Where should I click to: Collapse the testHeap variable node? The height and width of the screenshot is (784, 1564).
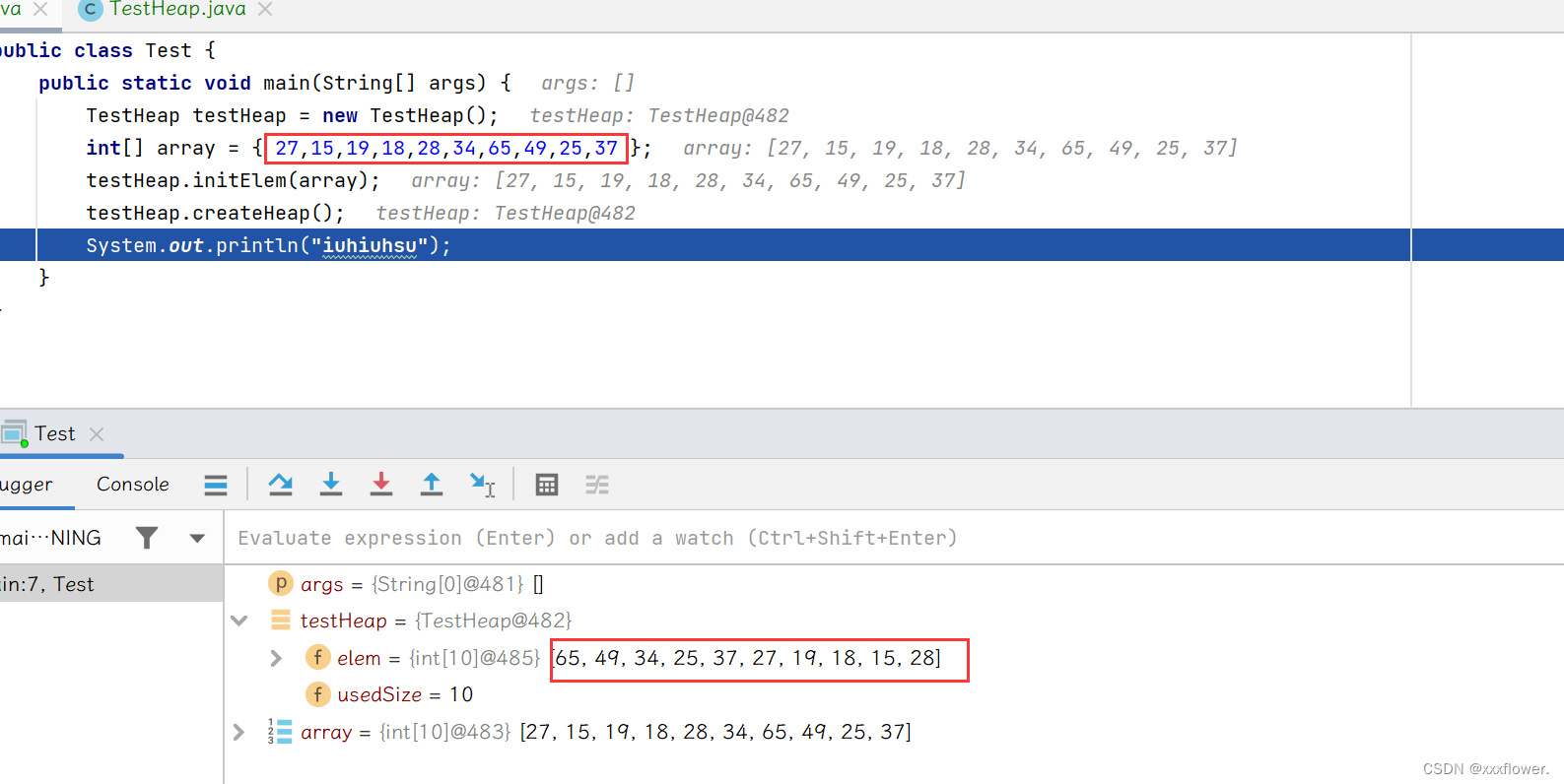[x=238, y=621]
